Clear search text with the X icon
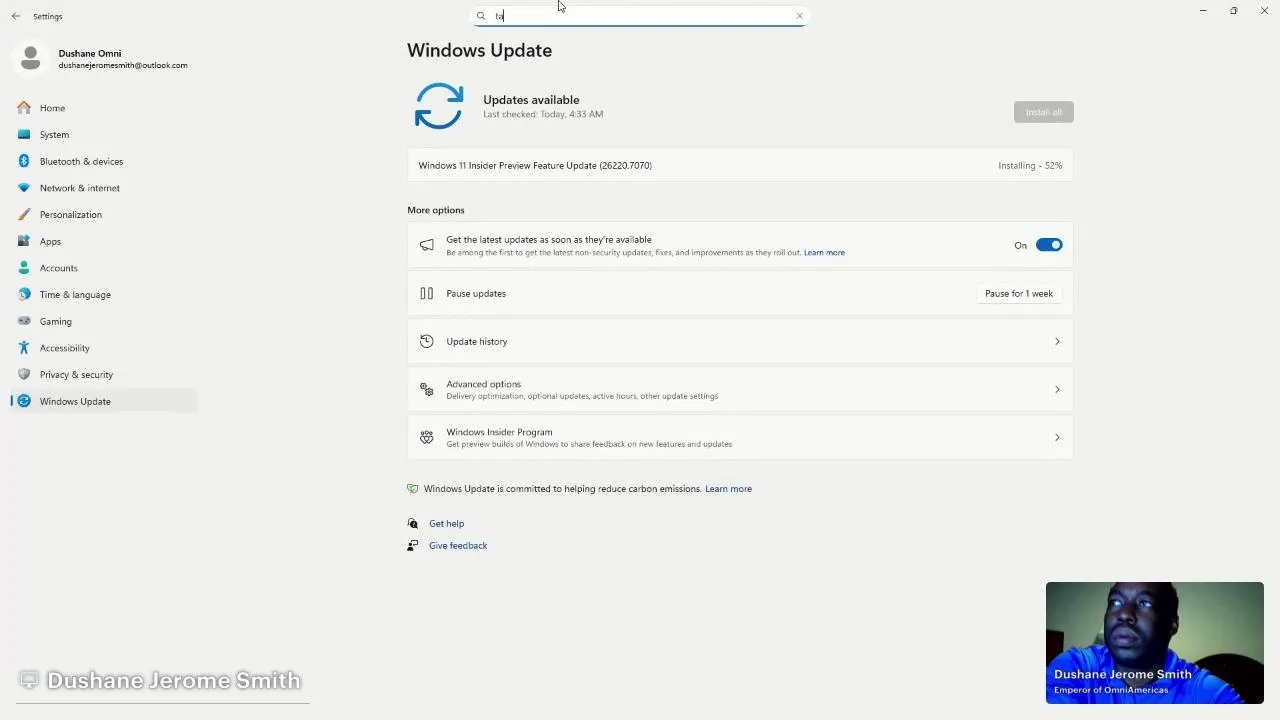This screenshot has width=1280, height=720. point(799,16)
